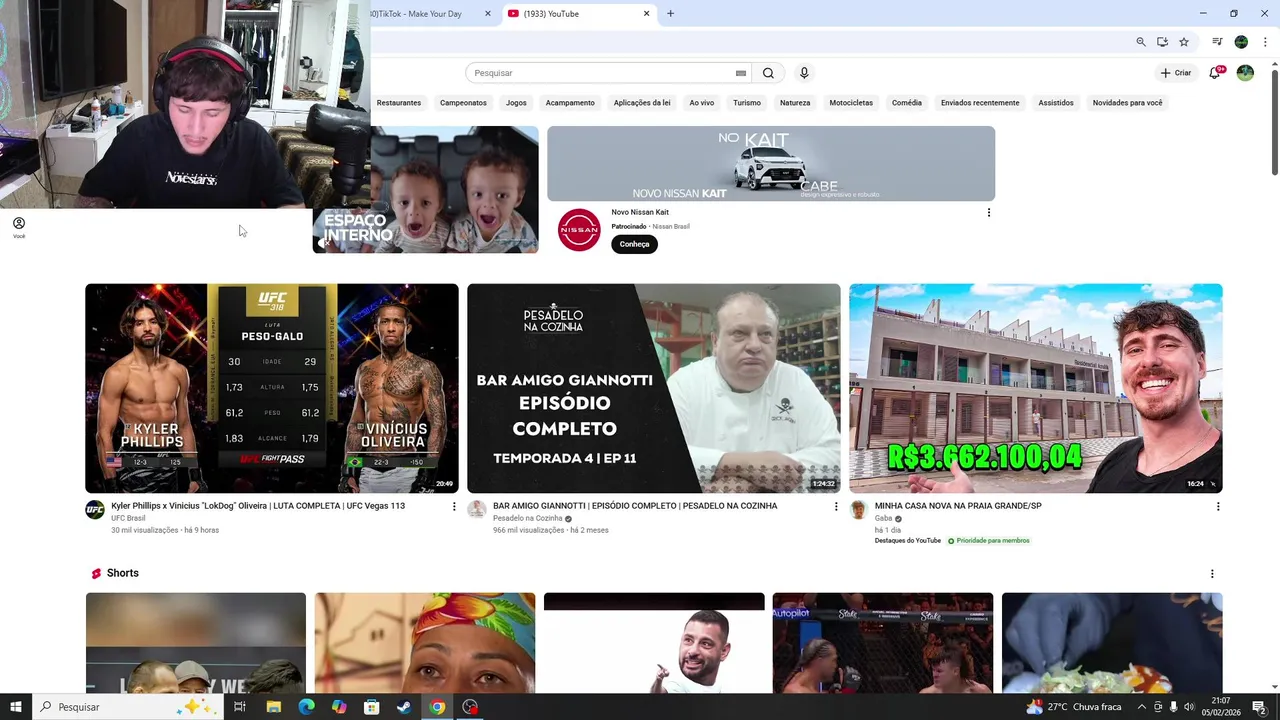Click the page vertical scrollbar
The image size is (1280, 720).
point(1274,120)
